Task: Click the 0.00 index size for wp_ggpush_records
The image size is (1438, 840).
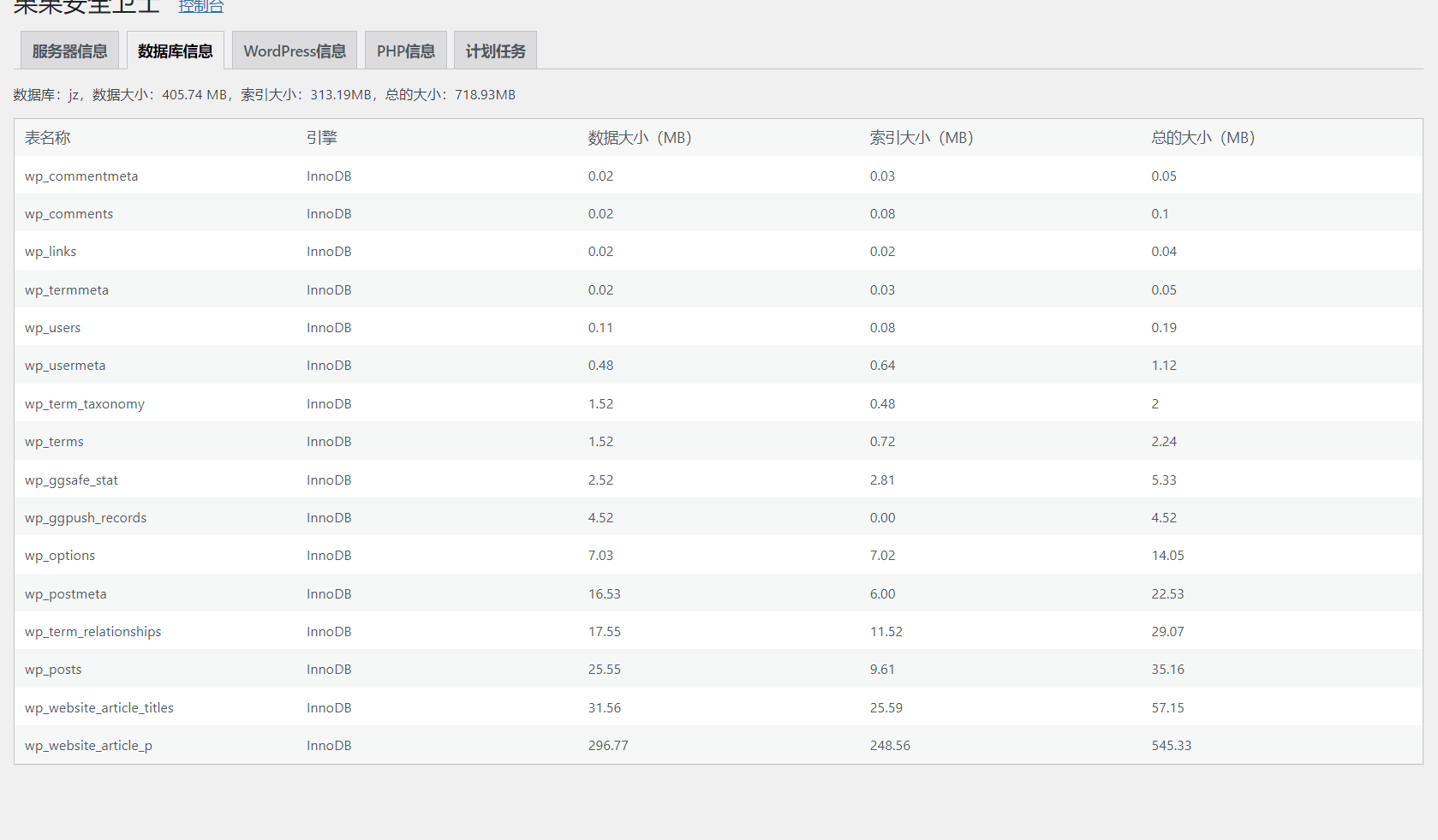Action: (882, 518)
